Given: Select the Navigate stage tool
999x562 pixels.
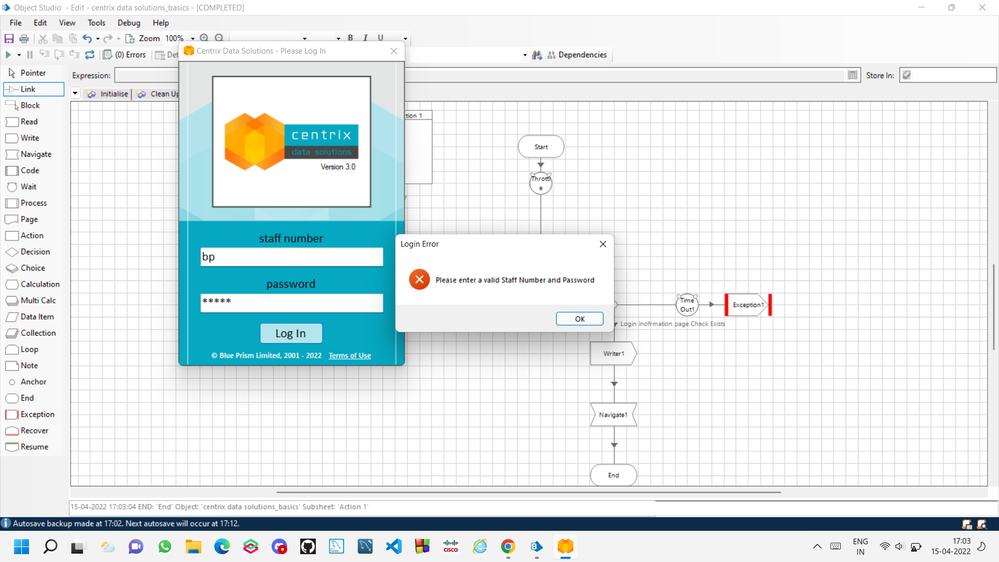Looking at the screenshot, I should tap(34, 154).
